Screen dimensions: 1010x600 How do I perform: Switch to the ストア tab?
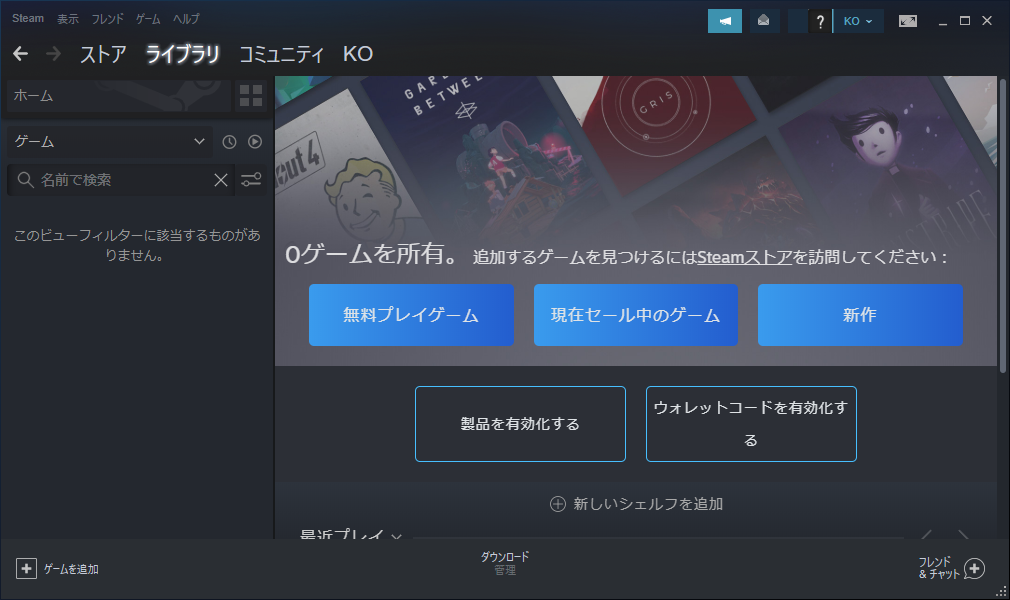(x=103, y=54)
